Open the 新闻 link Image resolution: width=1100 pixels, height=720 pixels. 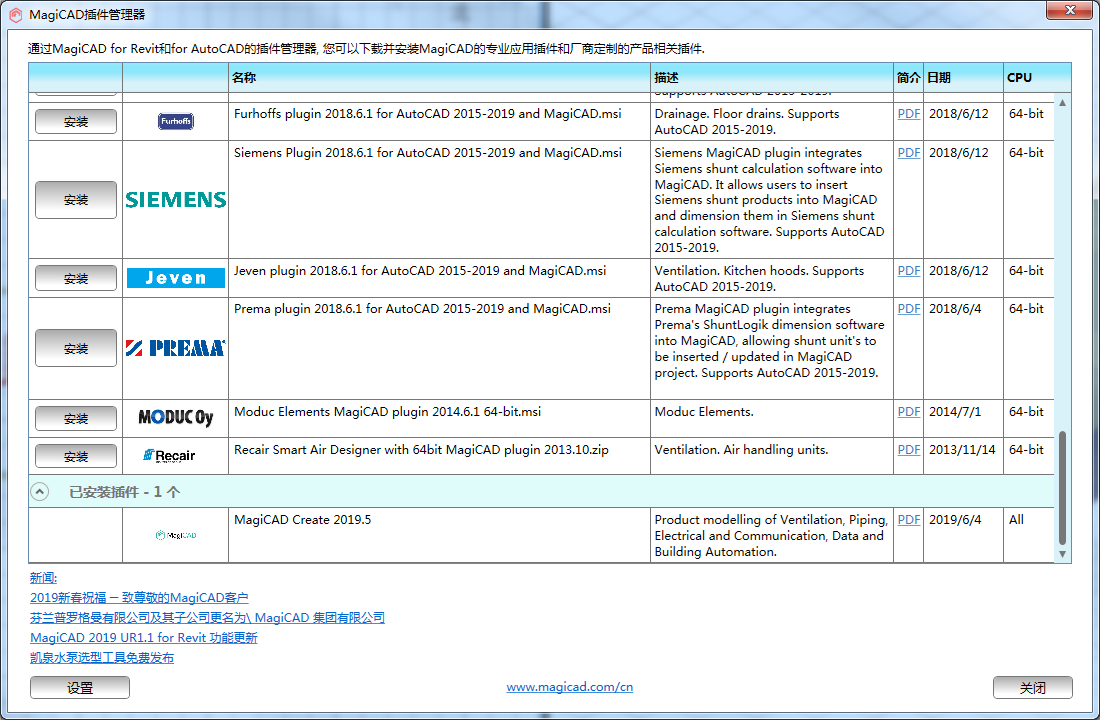click(43, 578)
